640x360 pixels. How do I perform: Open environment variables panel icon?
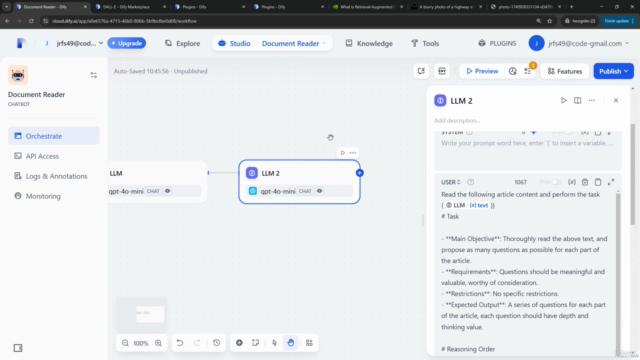click(442, 71)
